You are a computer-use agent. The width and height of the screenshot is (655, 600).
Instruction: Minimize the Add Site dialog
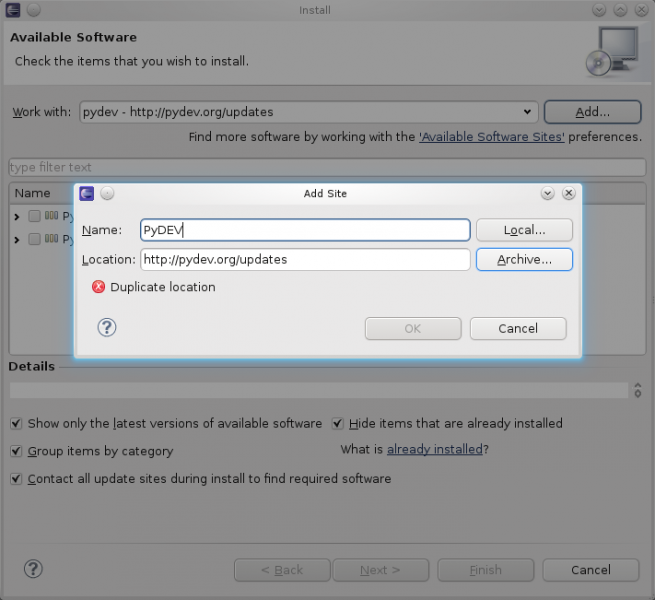tap(548, 193)
